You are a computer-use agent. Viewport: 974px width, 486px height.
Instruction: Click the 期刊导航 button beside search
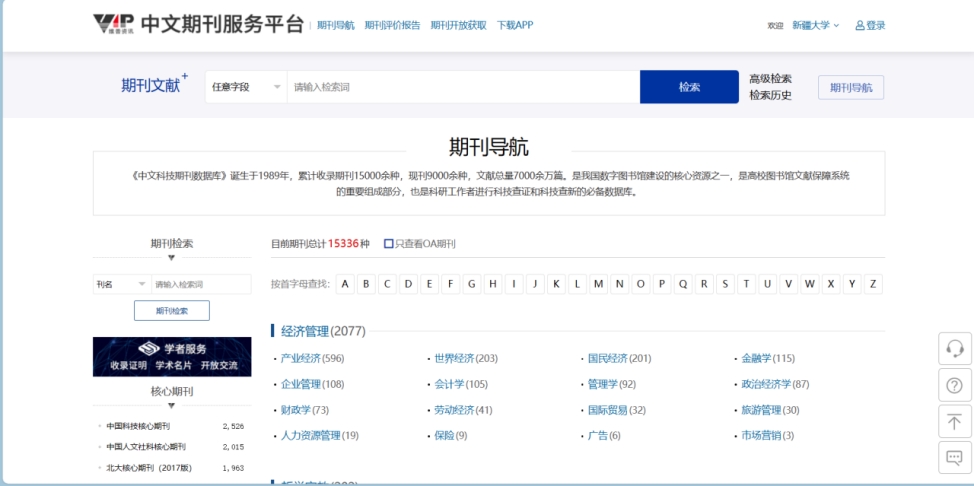(x=851, y=88)
